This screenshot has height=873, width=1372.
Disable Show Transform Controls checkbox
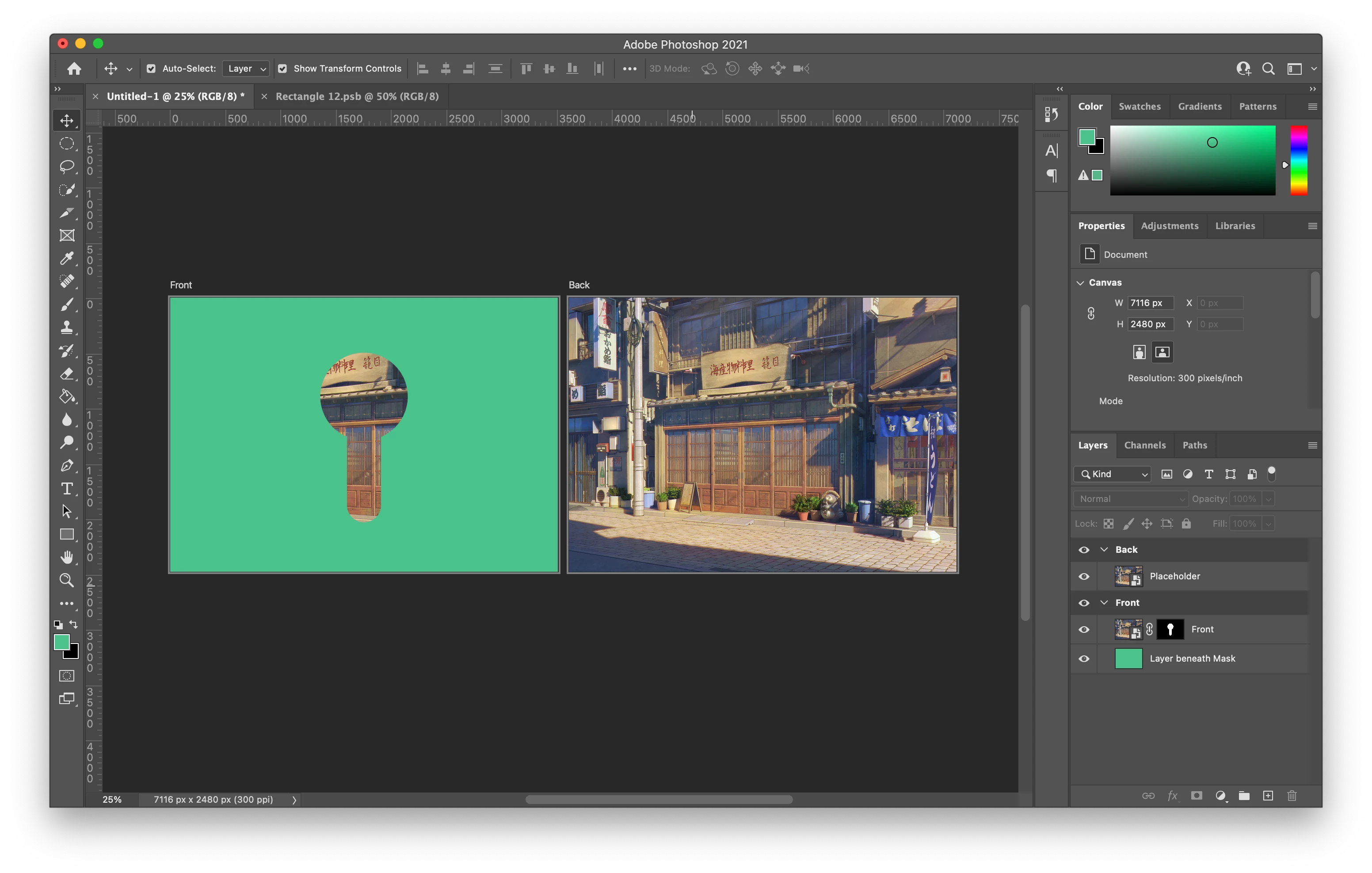[282, 69]
